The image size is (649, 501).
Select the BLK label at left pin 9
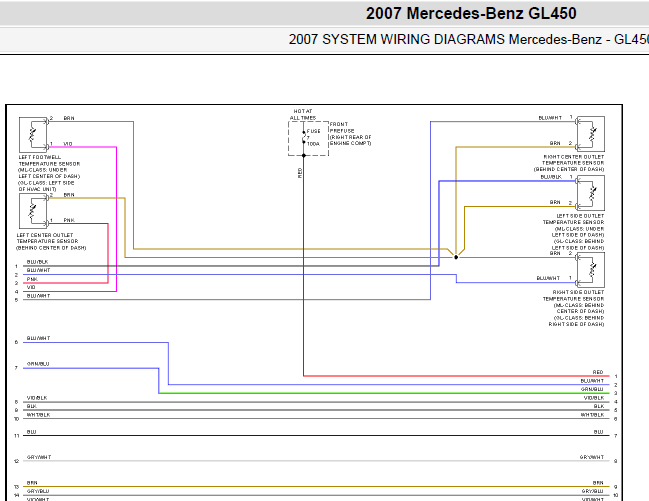tap(31, 406)
